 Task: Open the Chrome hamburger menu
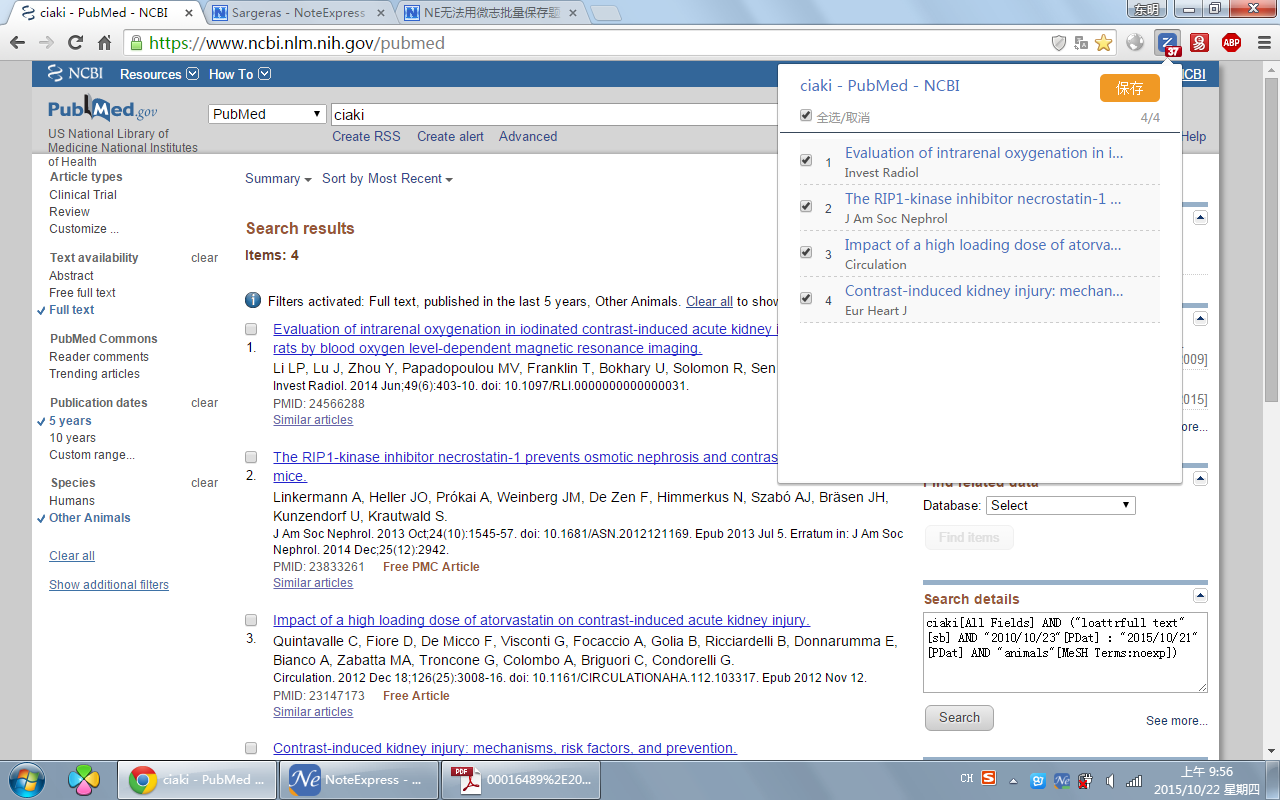point(1262,43)
